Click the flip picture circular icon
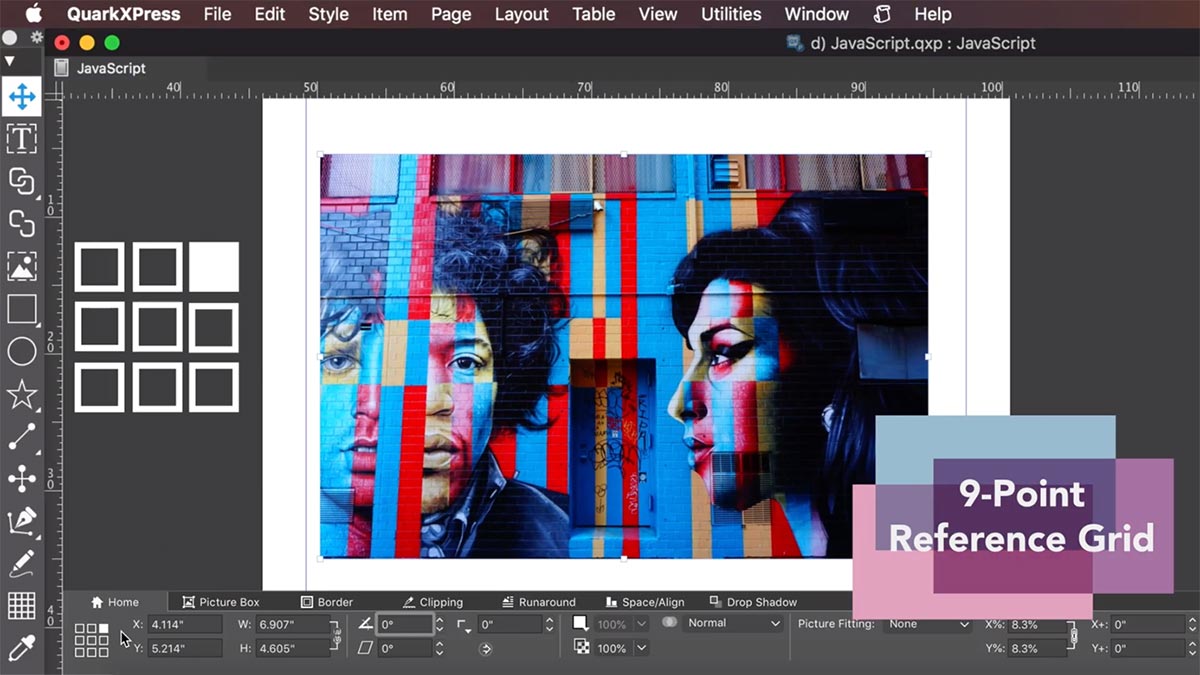This screenshot has width=1200, height=675. 486,649
